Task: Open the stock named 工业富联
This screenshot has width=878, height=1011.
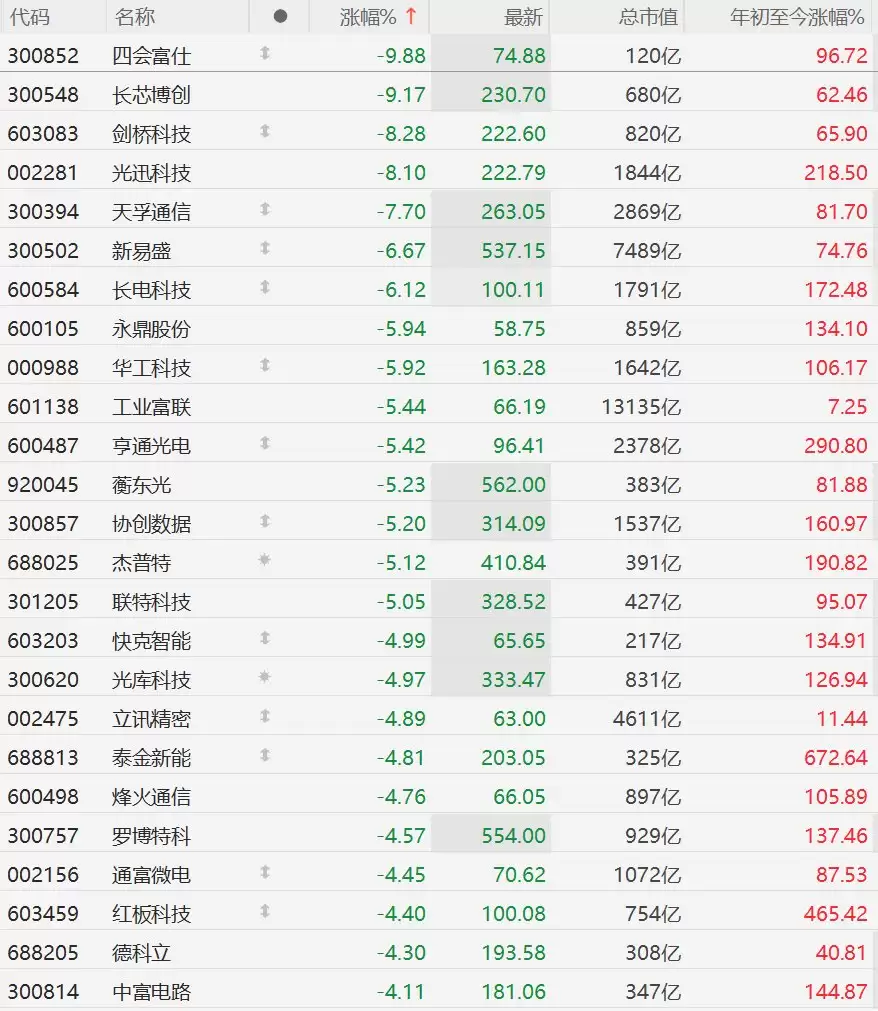Action: coord(151,407)
